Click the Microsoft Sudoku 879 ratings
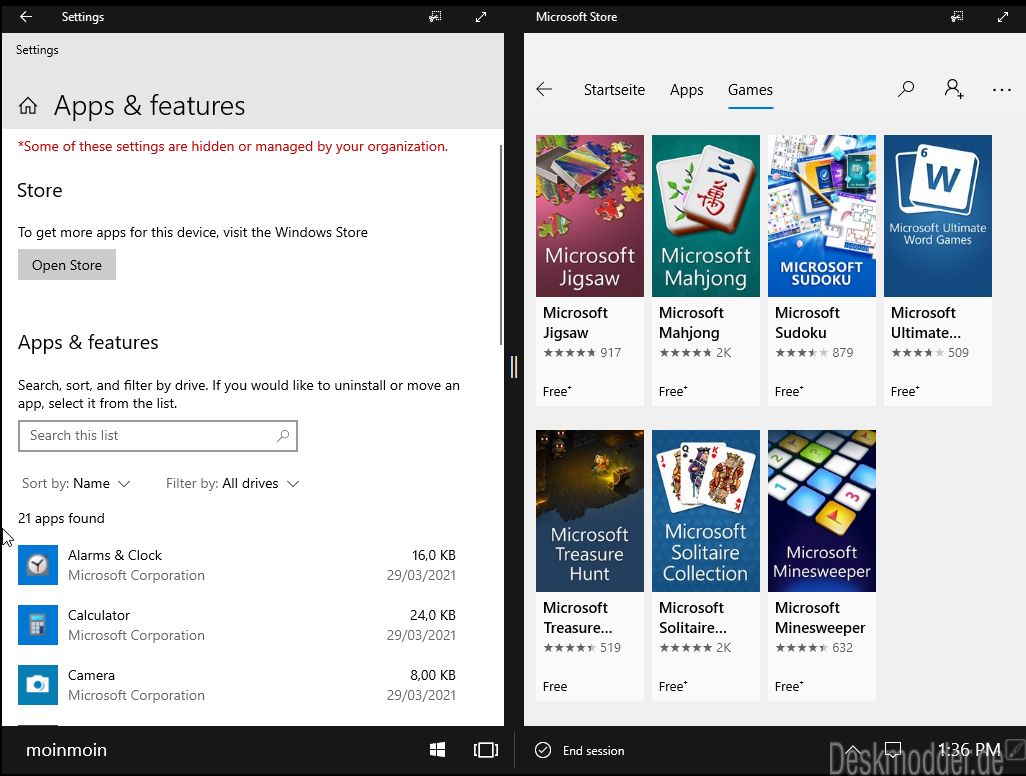This screenshot has width=1026, height=776. pos(815,353)
